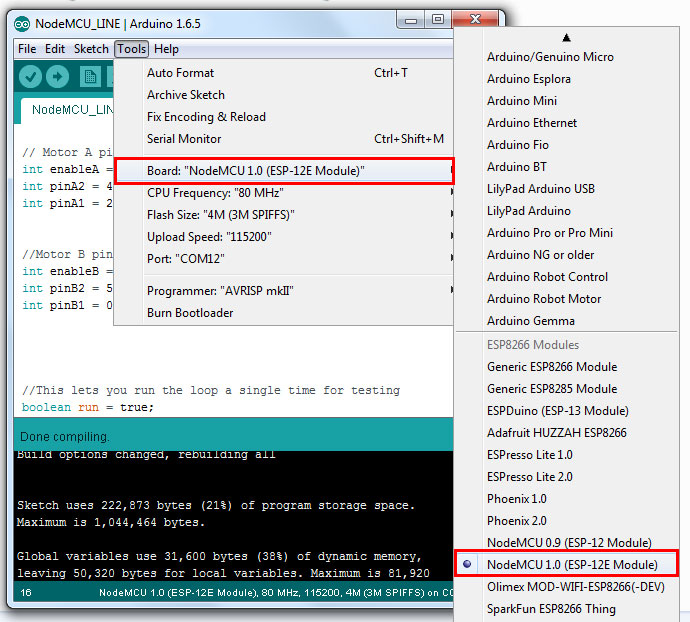Choose Fix Encoding & Reload

click(x=284, y=117)
